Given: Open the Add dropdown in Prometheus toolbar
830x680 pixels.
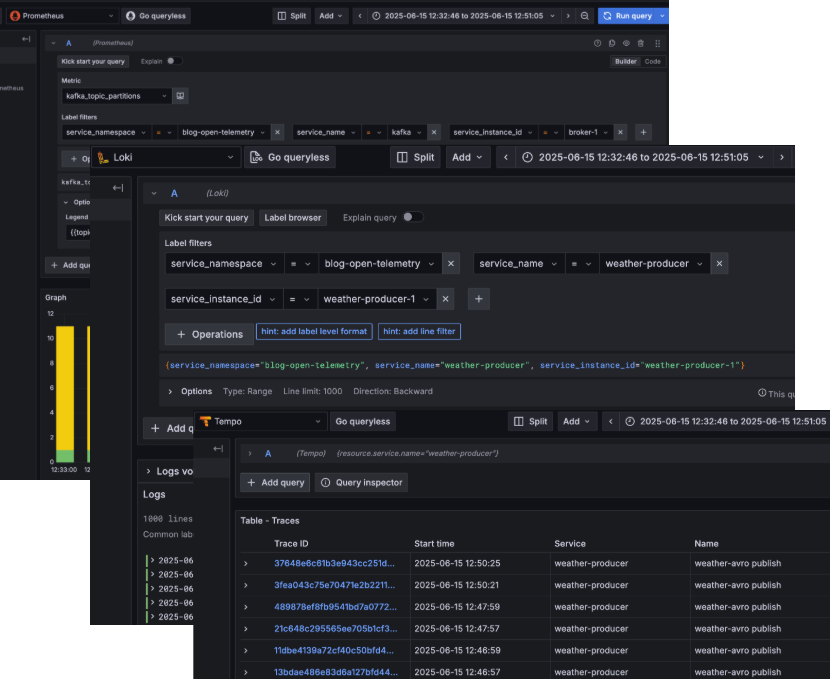Looking at the screenshot, I should (331, 16).
